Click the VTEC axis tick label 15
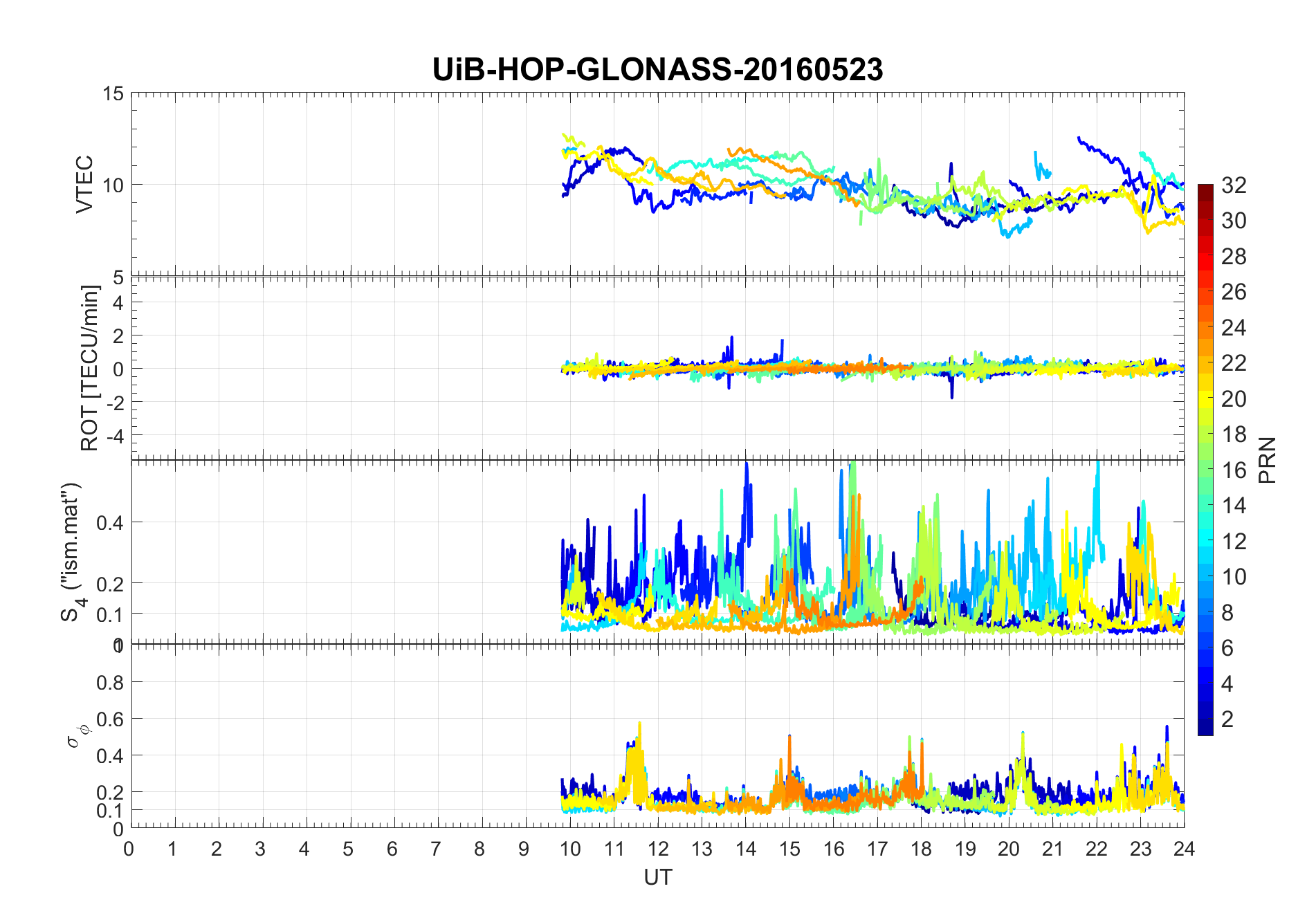 pyautogui.click(x=113, y=93)
